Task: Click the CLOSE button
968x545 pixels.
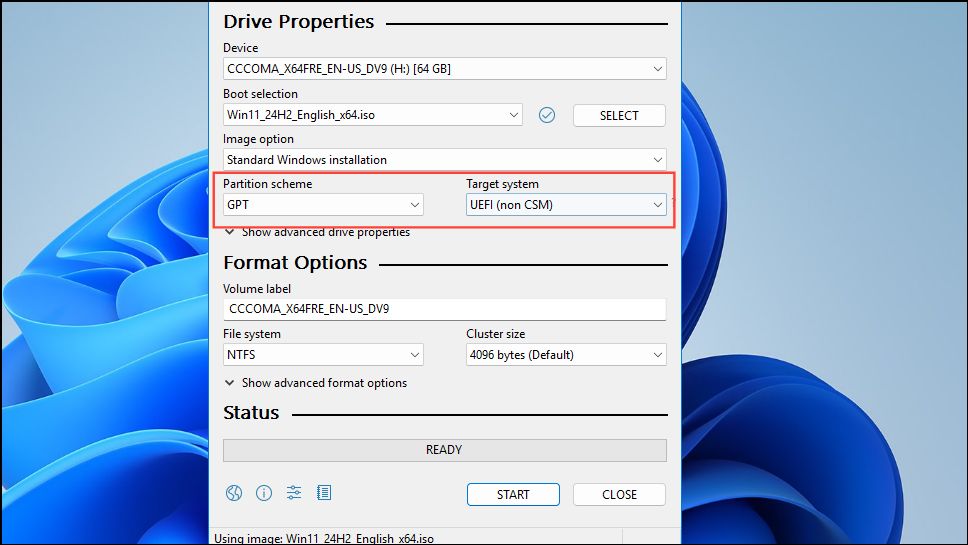Action: click(x=619, y=494)
